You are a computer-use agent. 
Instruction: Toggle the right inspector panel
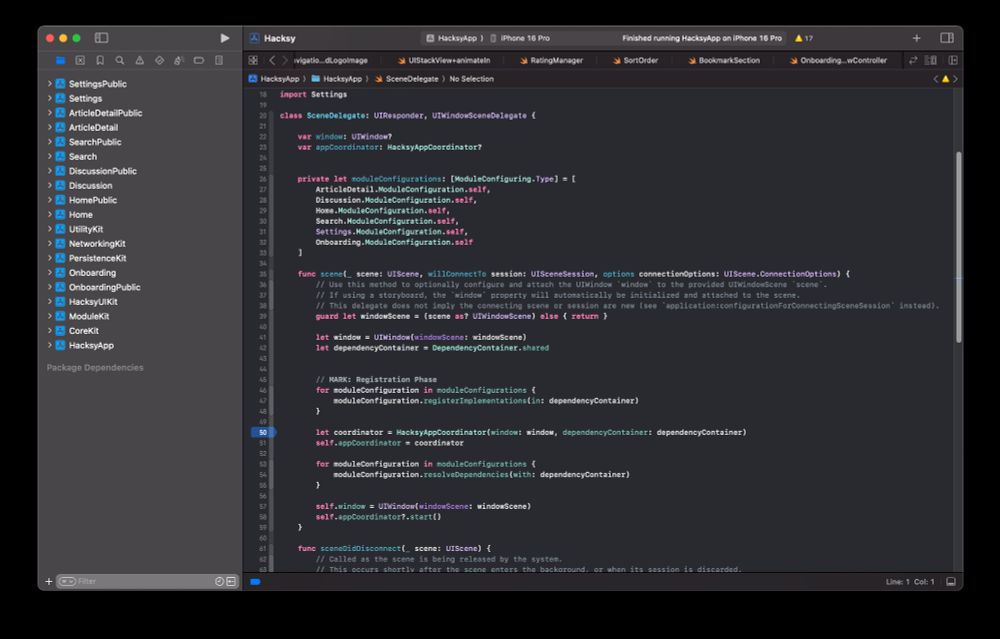[946, 38]
